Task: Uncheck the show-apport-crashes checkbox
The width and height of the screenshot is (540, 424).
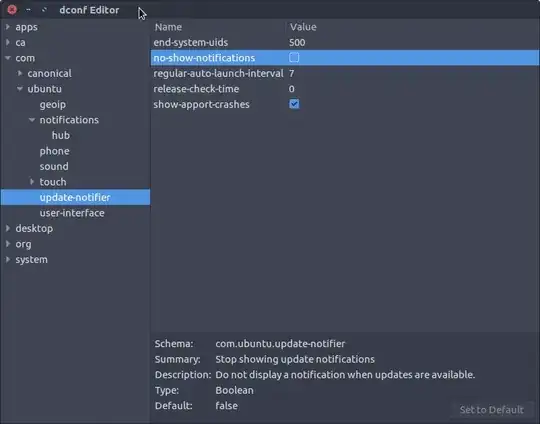Action: (294, 104)
